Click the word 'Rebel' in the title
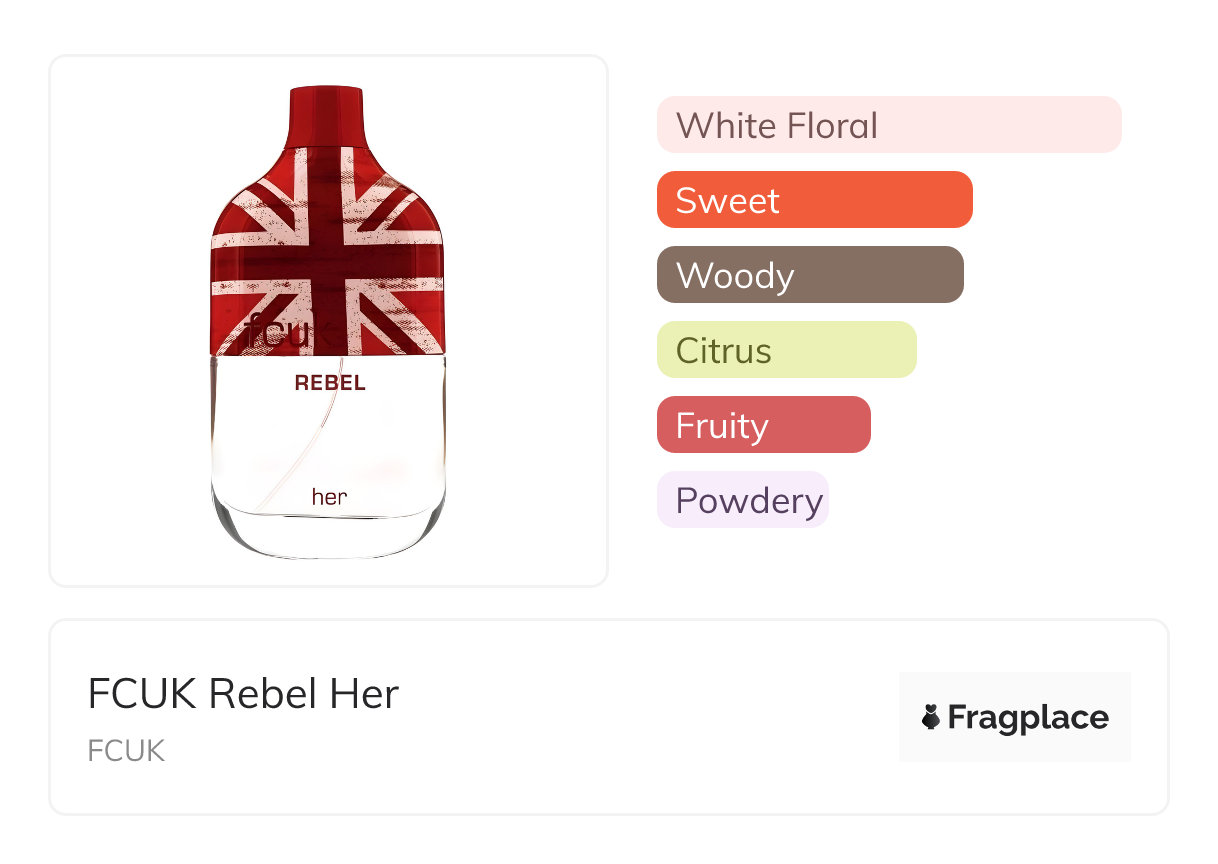The image size is (1218, 864). (251, 694)
